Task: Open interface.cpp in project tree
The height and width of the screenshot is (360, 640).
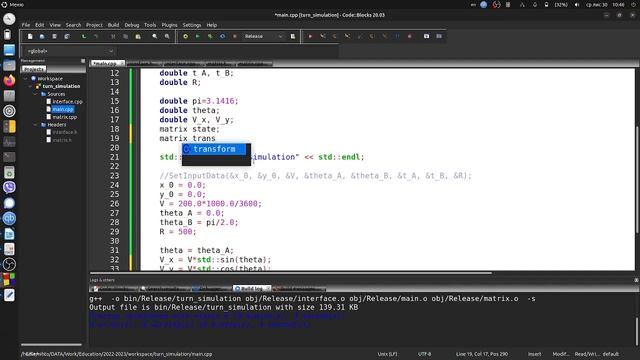Action: [67, 102]
